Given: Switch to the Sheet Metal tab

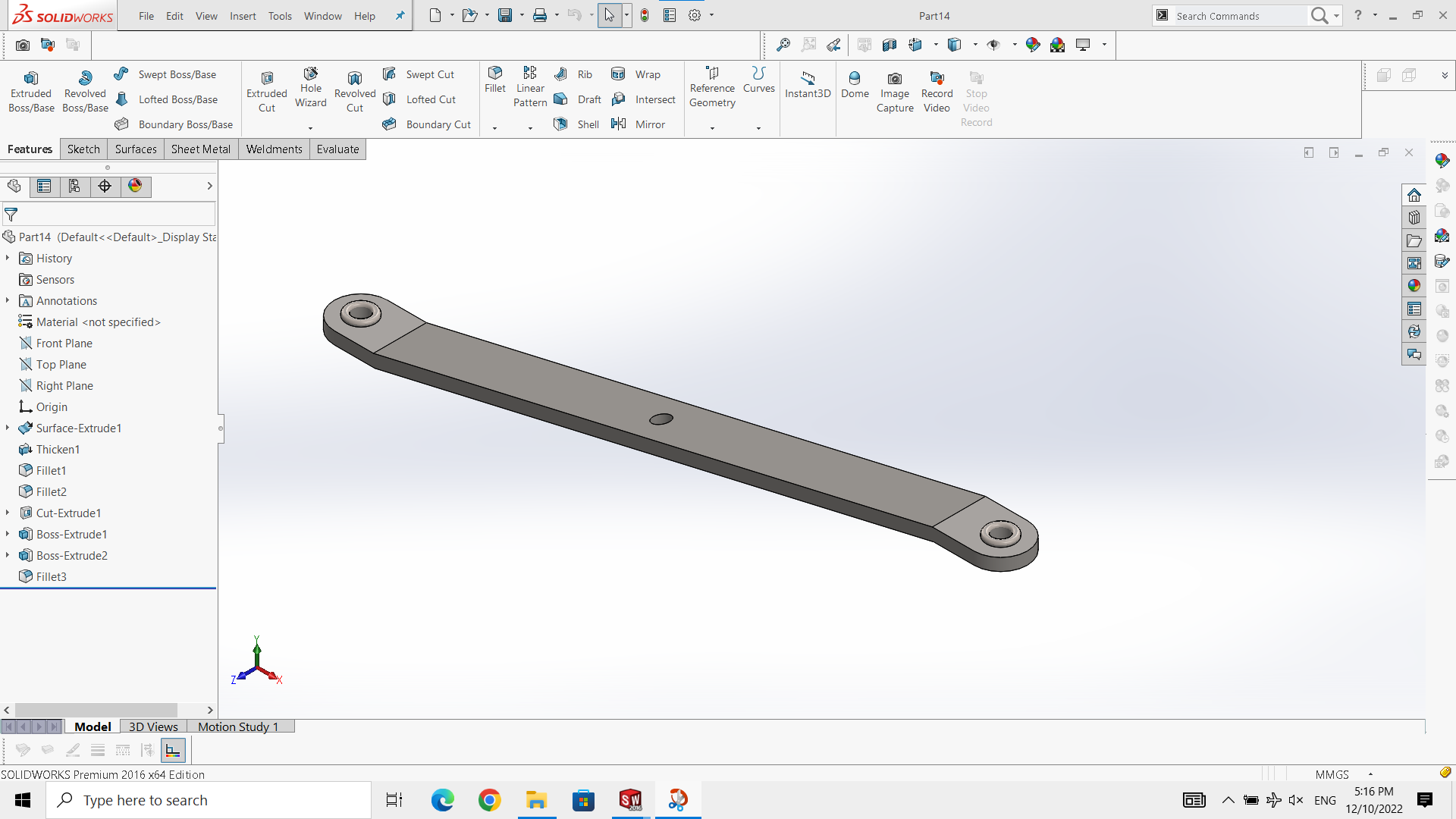Looking at the screenshot, I should tap(201, 149).
